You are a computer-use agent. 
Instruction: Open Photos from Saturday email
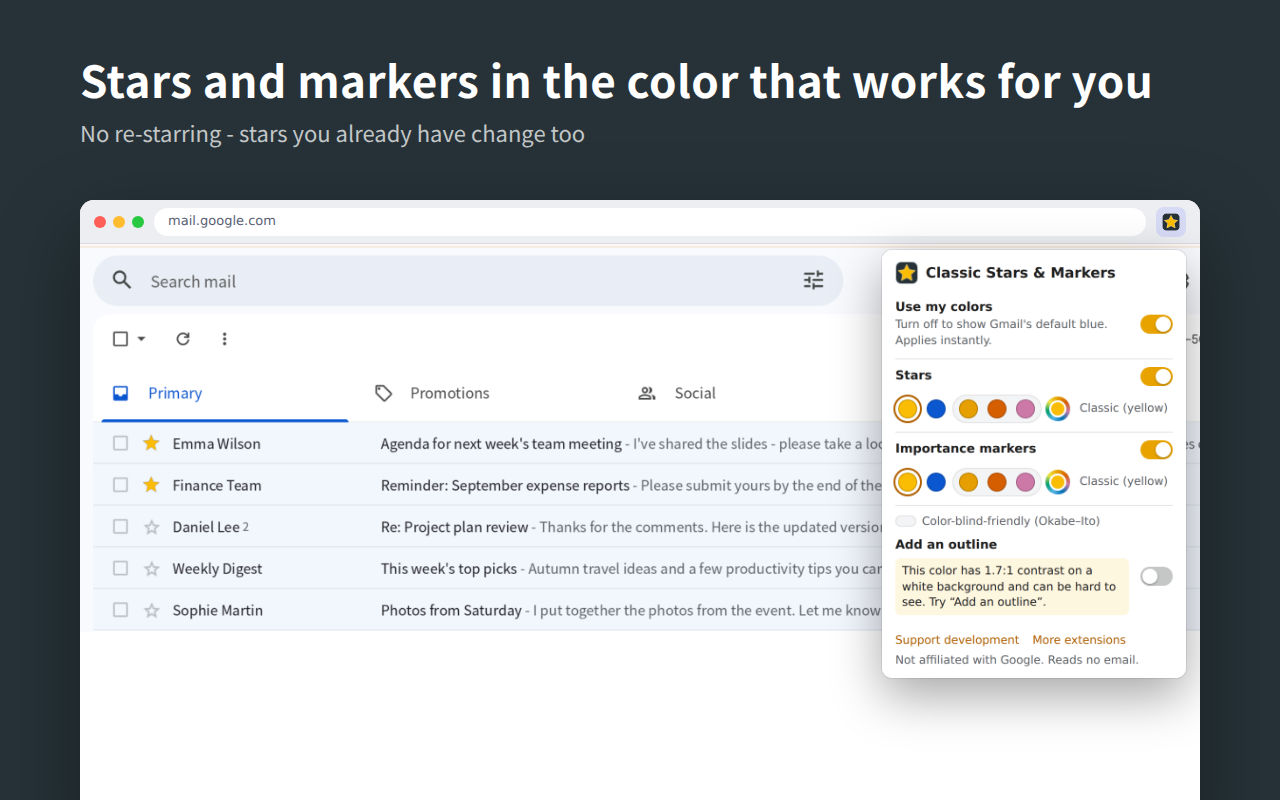pyautogui.click(x=451, y=610)
